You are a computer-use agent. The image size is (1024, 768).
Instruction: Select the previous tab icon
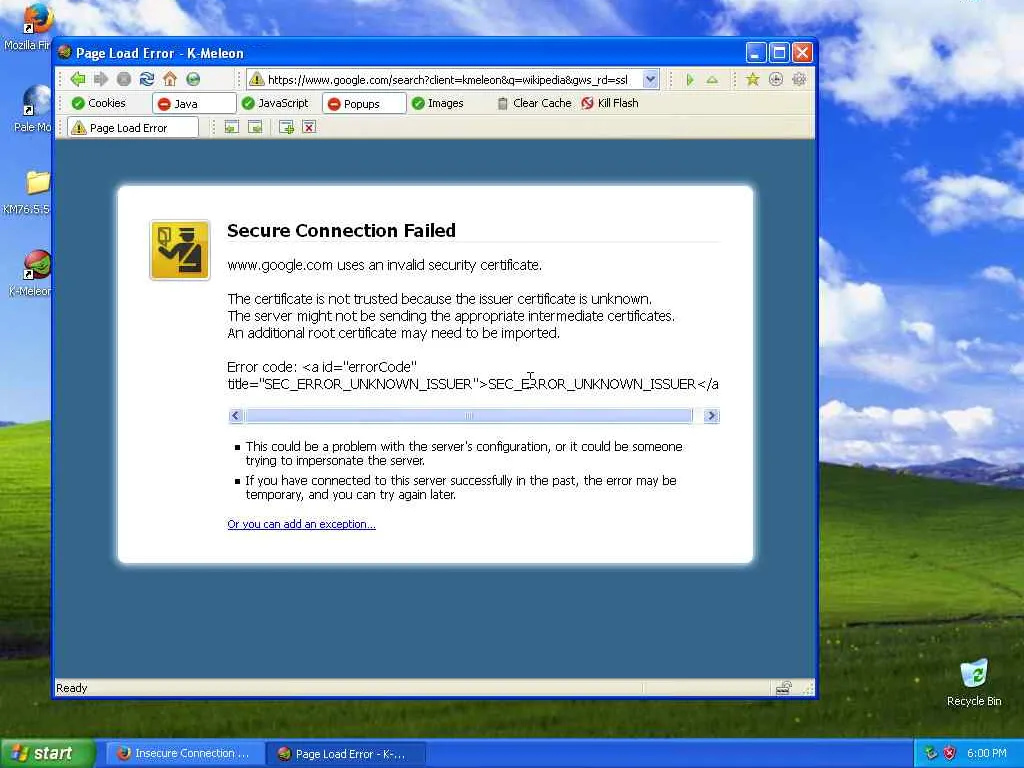[x=231, y=127]
